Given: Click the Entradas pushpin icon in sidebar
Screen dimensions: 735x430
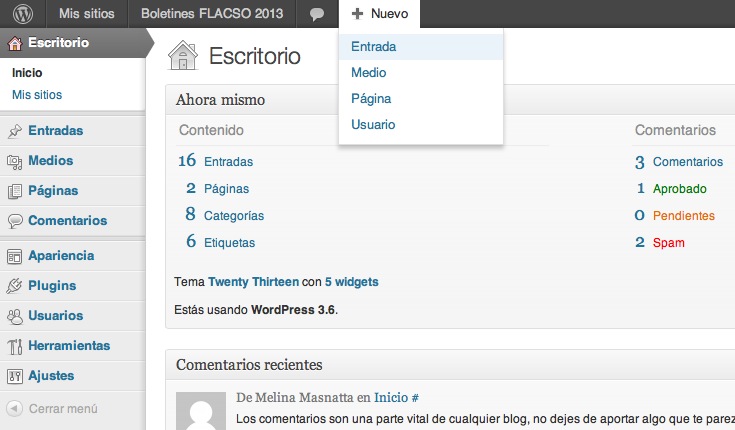Looking at the screenshot, I should point(15,131).
